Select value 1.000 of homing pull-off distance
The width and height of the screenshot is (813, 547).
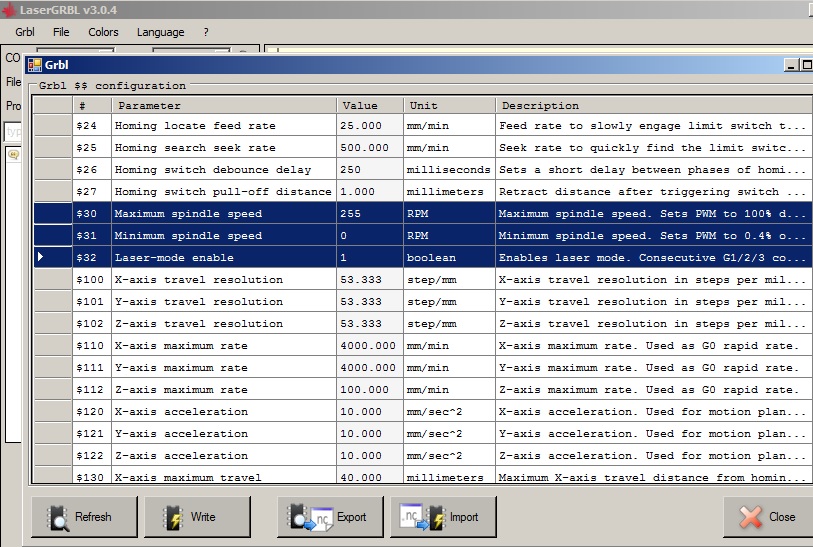[x=370, y=191]
